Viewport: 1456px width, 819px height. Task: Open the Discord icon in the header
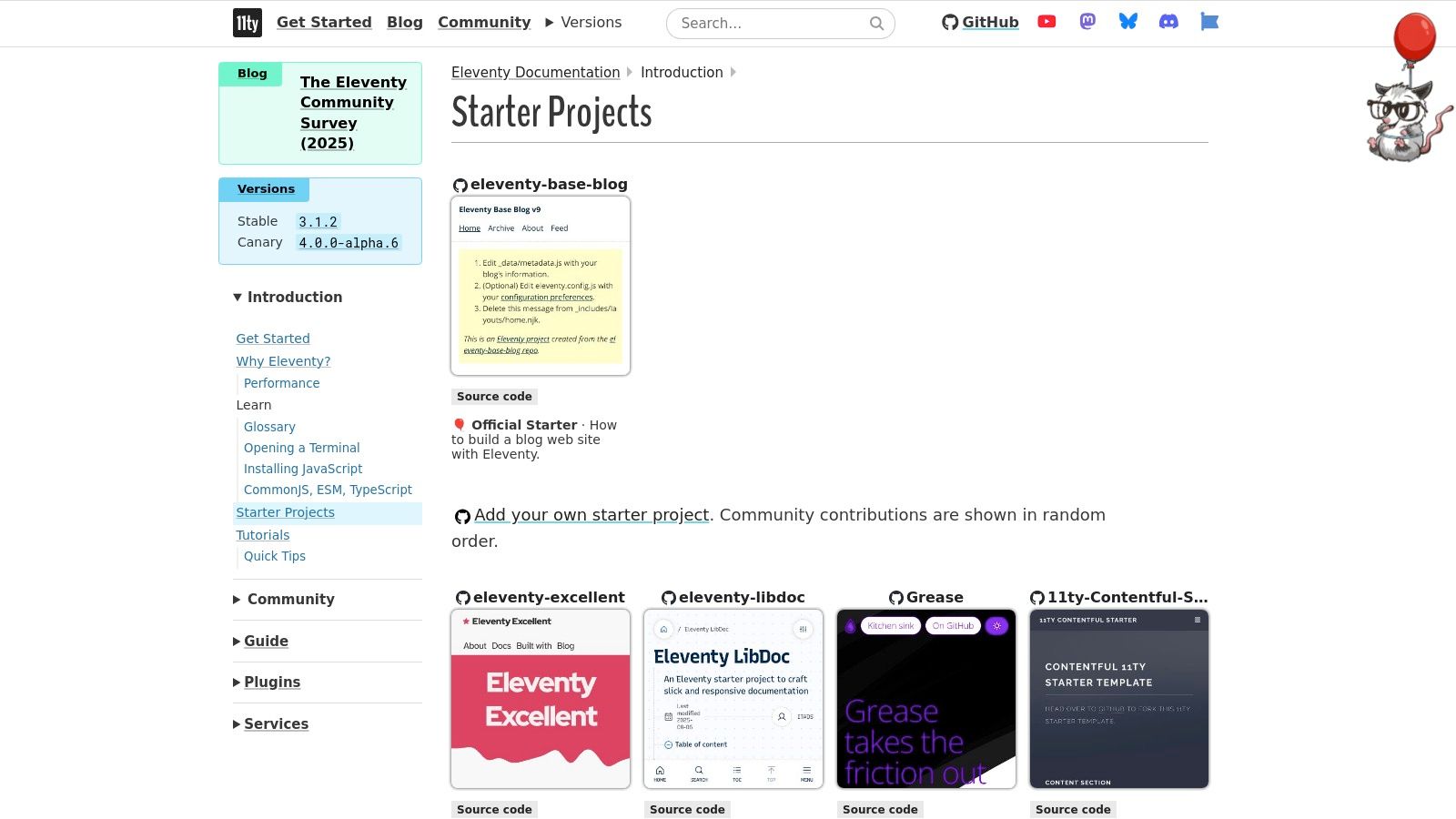point(1168,22)
